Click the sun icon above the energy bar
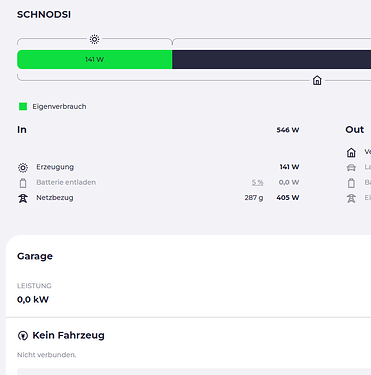 (95, 39)
